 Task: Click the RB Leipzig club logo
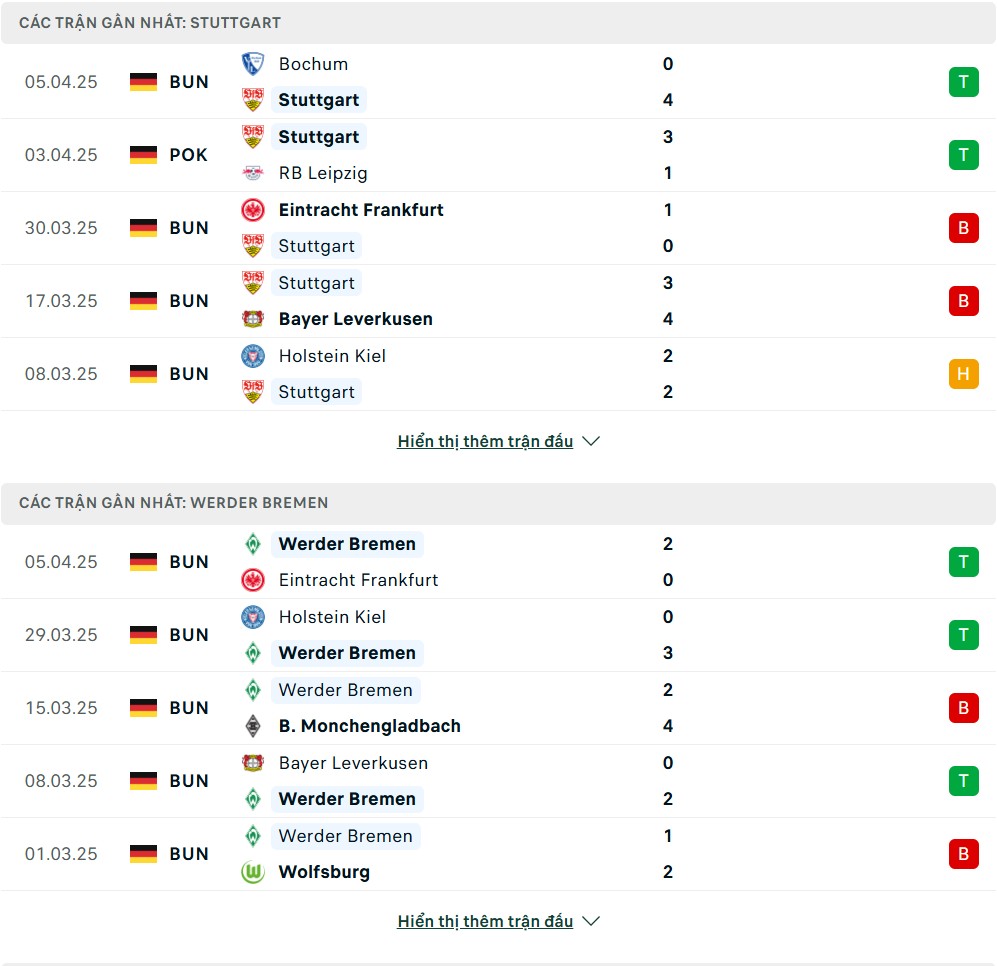(253, 173)
